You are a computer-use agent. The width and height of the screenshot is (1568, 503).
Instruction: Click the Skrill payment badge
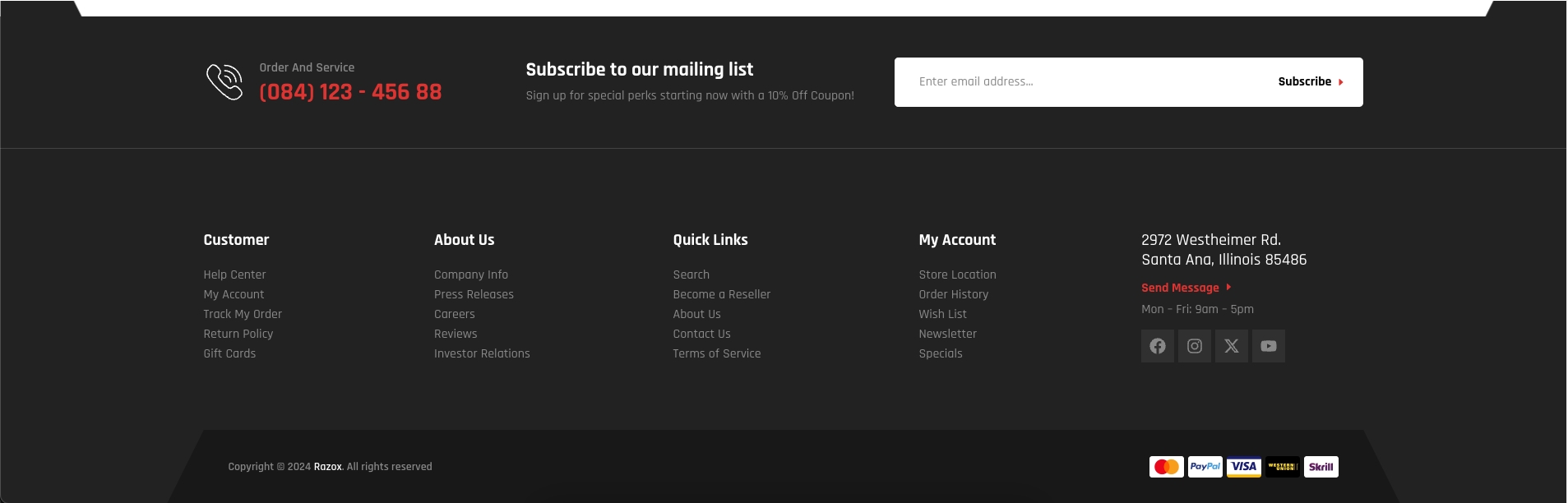(x=1321, y=467)
